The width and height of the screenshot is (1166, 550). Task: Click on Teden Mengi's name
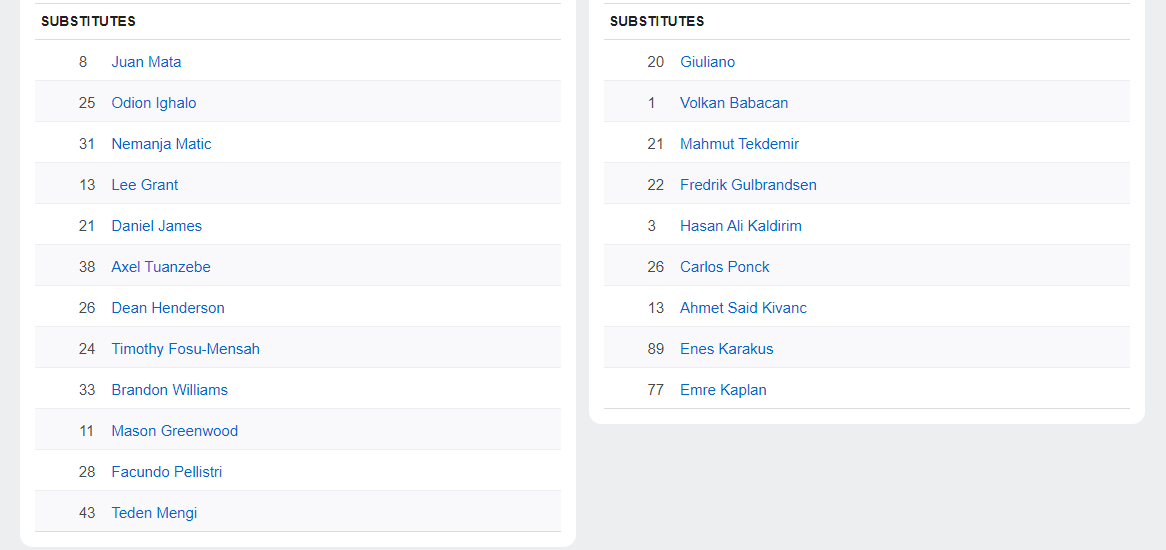[154, 513]
